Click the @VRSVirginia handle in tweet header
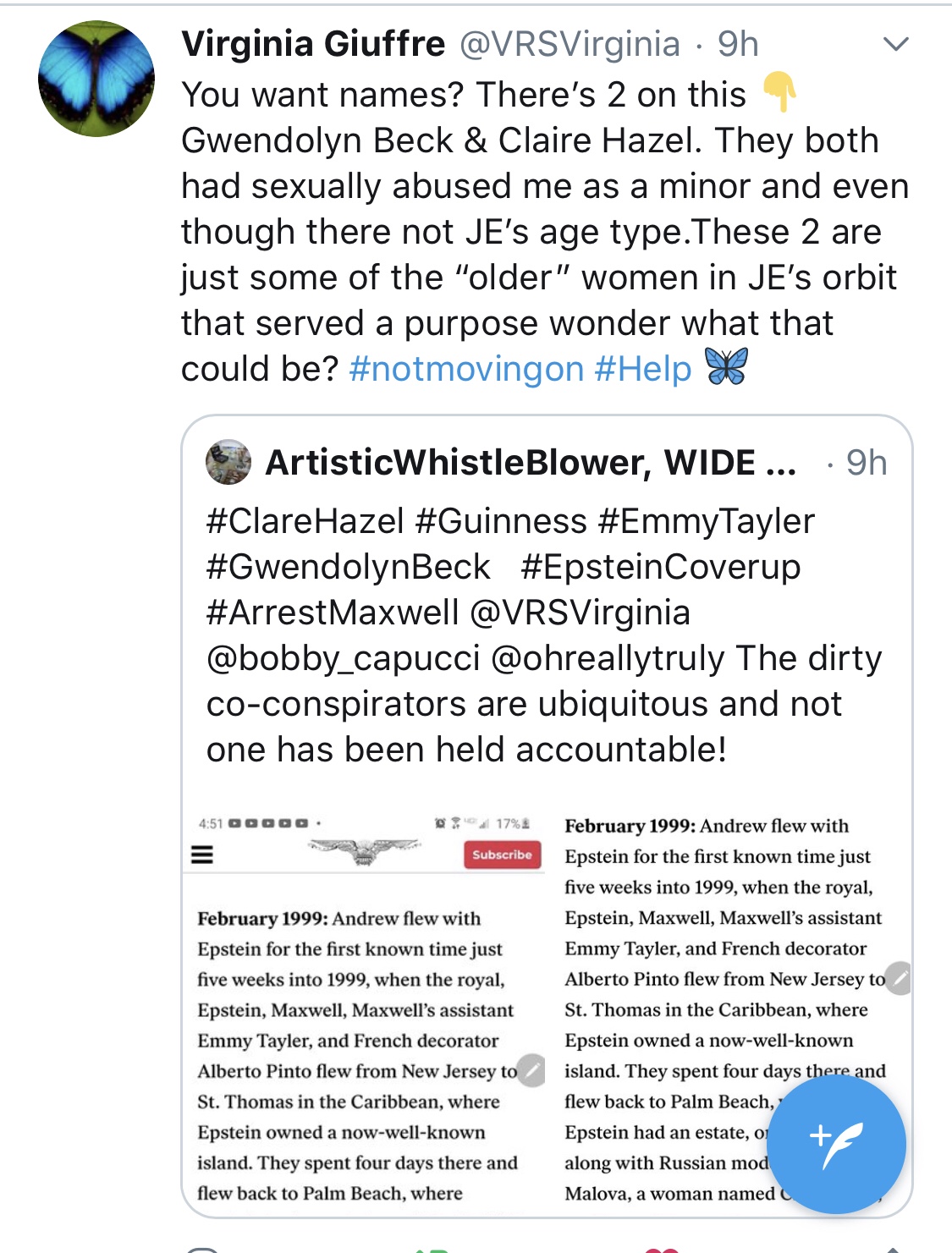952x1253 pixels. click(570, 44)
